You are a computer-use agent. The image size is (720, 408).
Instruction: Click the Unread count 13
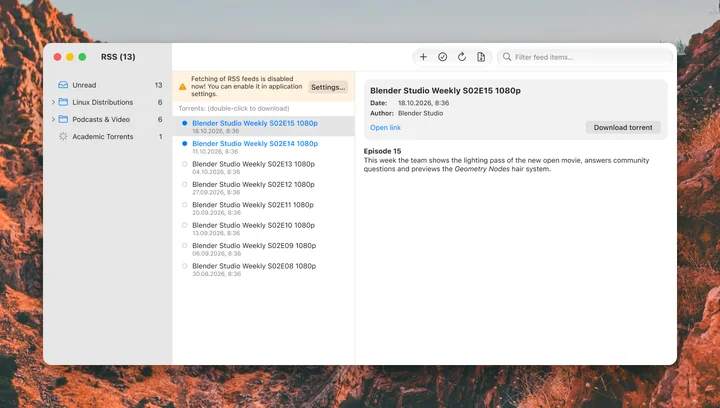coord(158,85)
